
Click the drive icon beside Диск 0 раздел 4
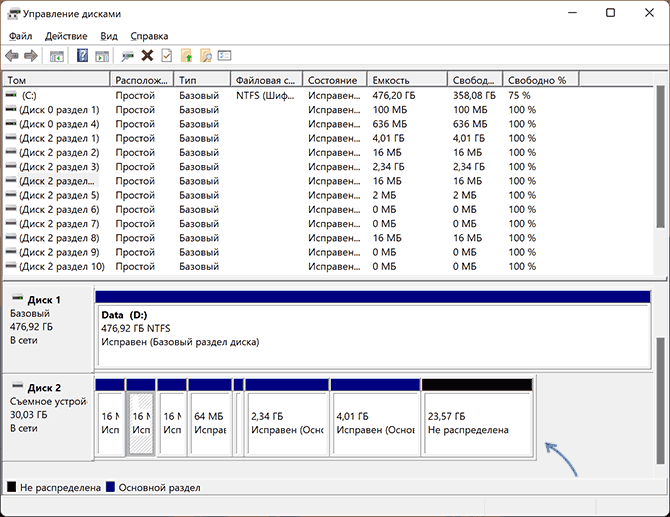pos(11,123)
